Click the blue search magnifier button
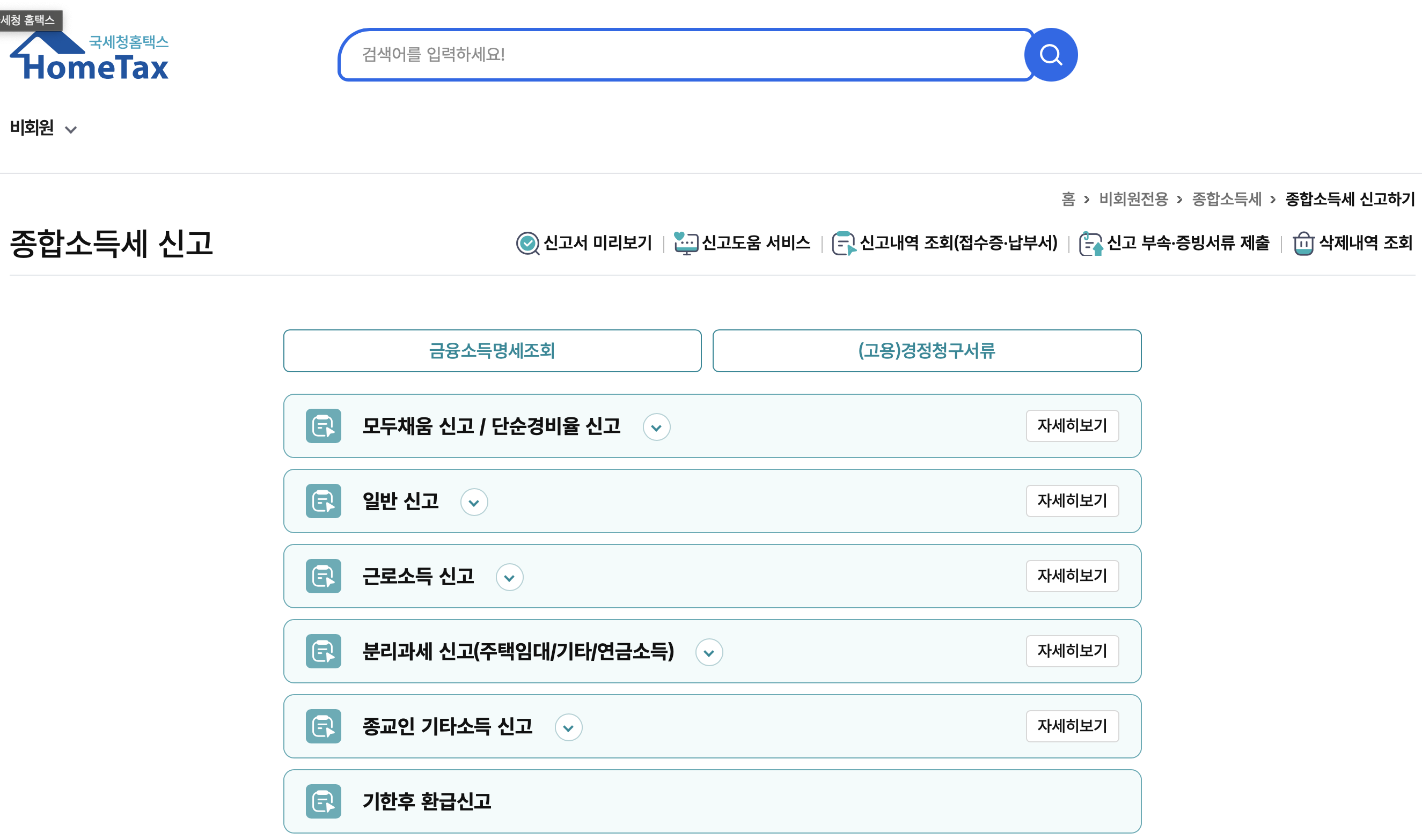This screenshot has height=840, width=1422. pyautogui.click(x=1051, y=55)
